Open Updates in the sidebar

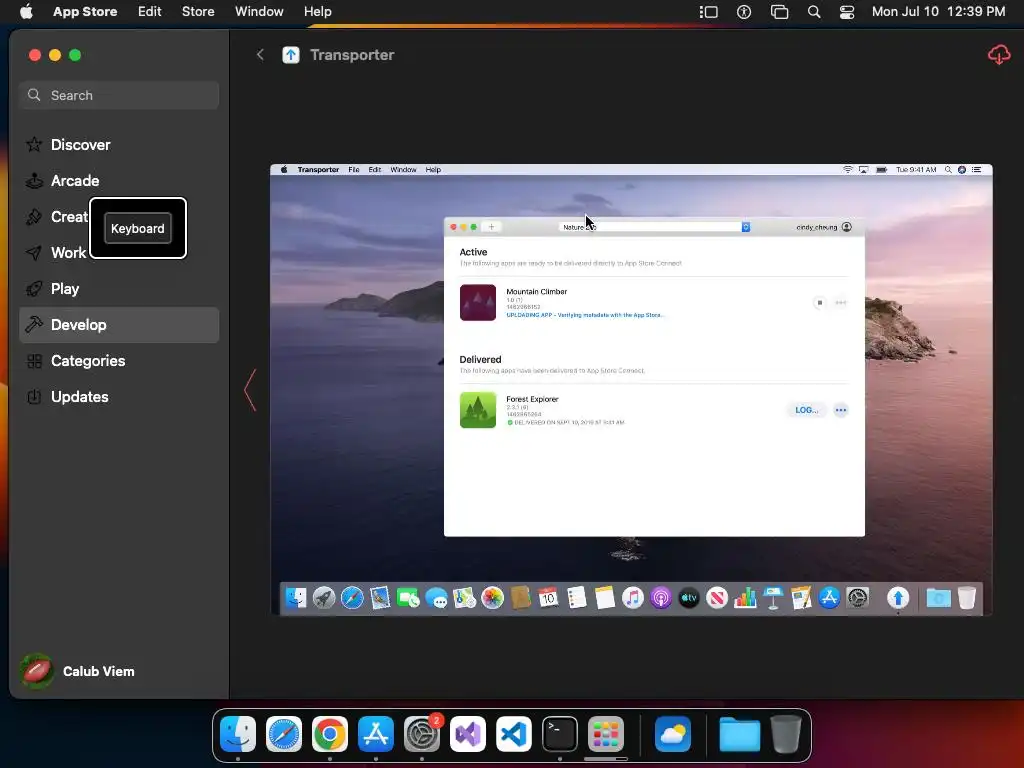(x=119, y=396)
